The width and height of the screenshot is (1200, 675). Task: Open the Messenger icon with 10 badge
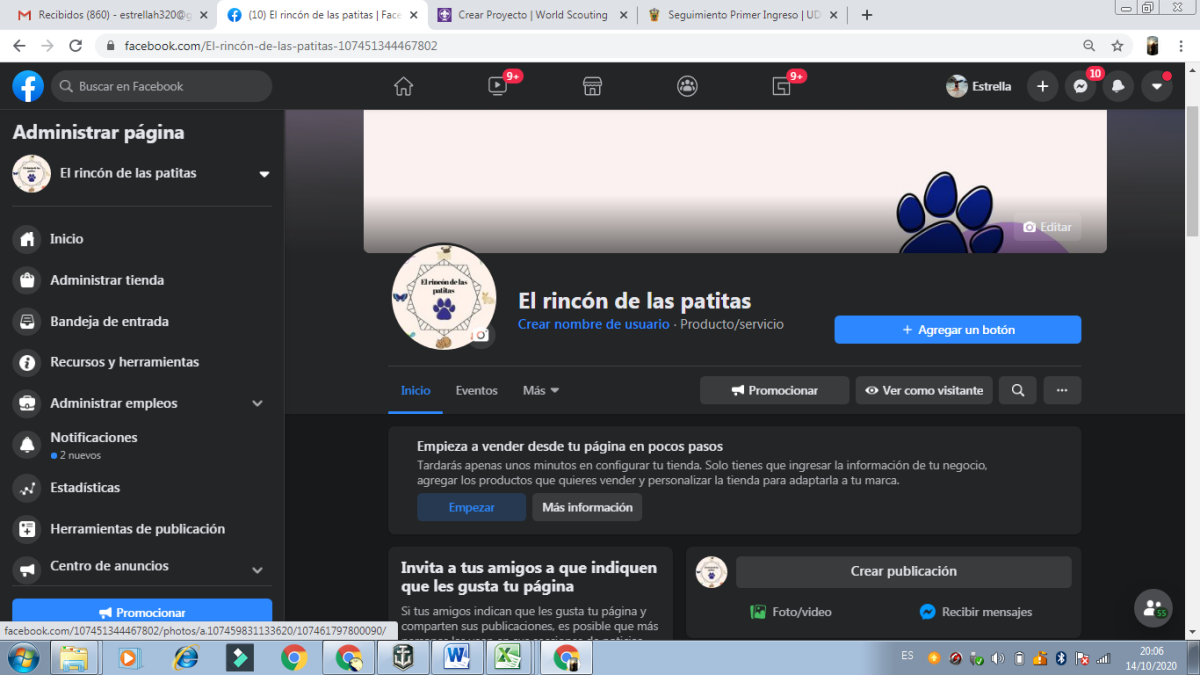coord(1080,86)
